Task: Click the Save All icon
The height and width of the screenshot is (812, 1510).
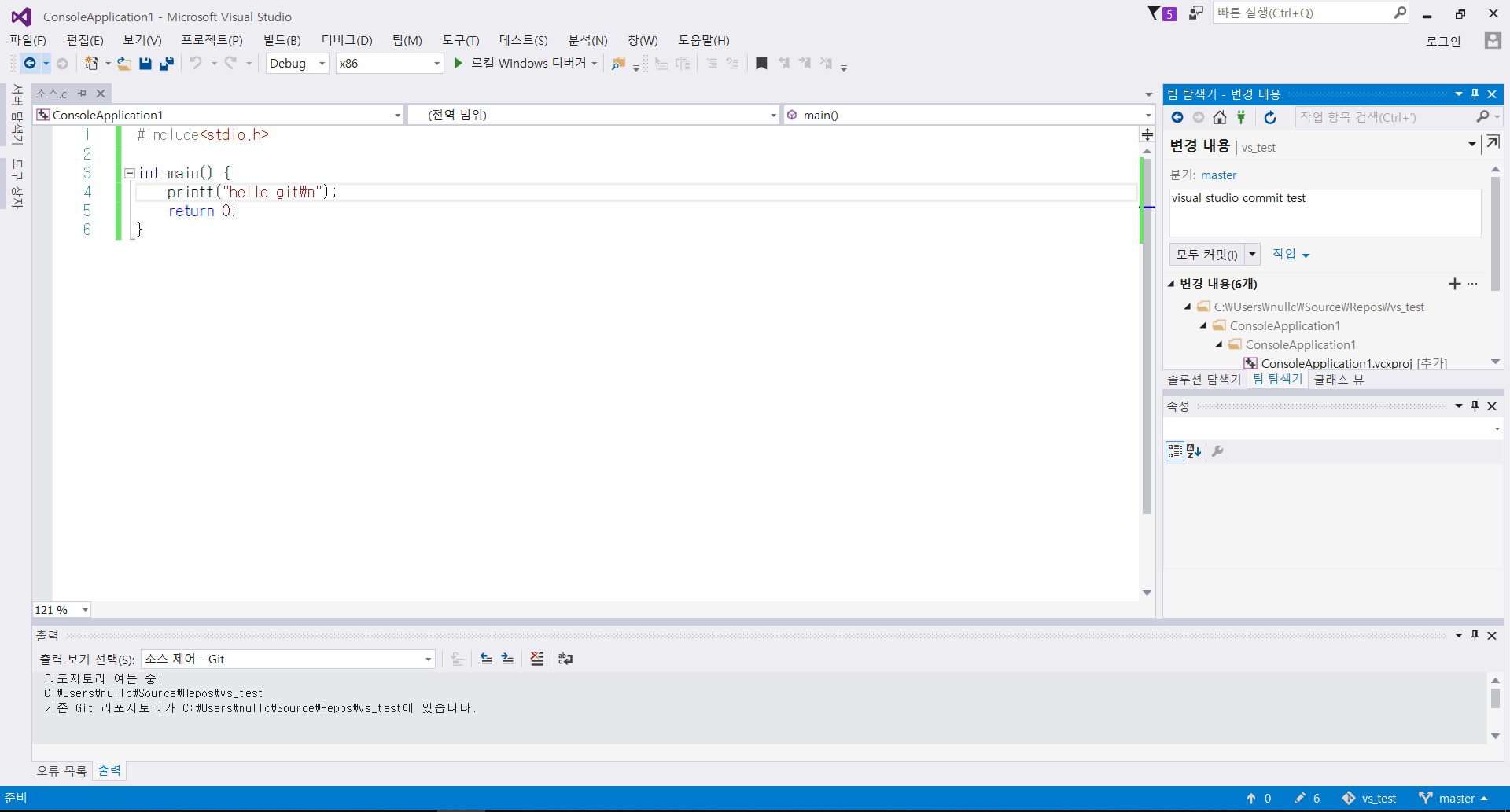Action: [x=167, y=64]
